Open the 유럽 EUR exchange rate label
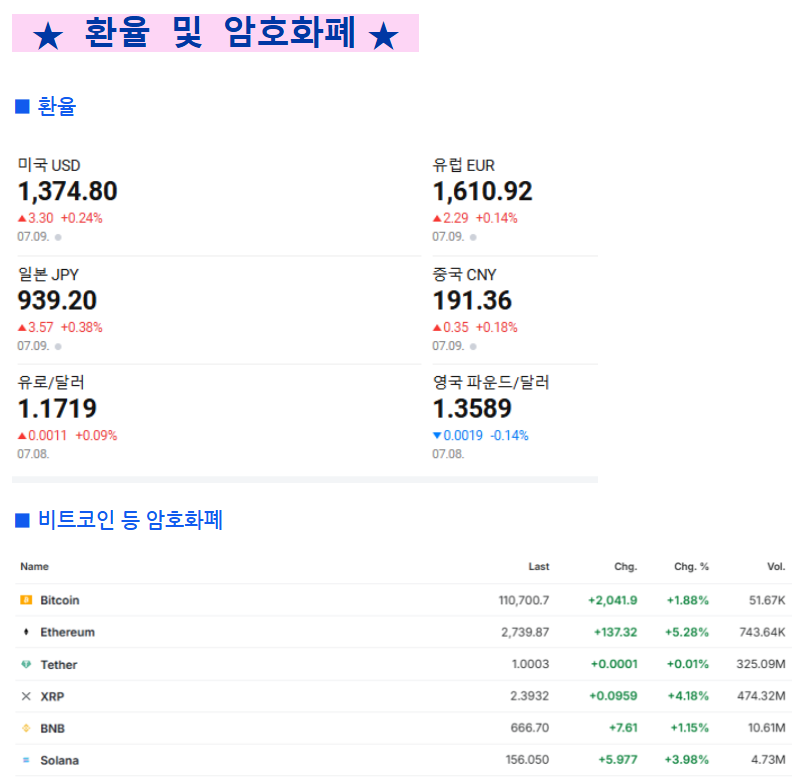The image size is (797, 778). click(x=464, y=165)
